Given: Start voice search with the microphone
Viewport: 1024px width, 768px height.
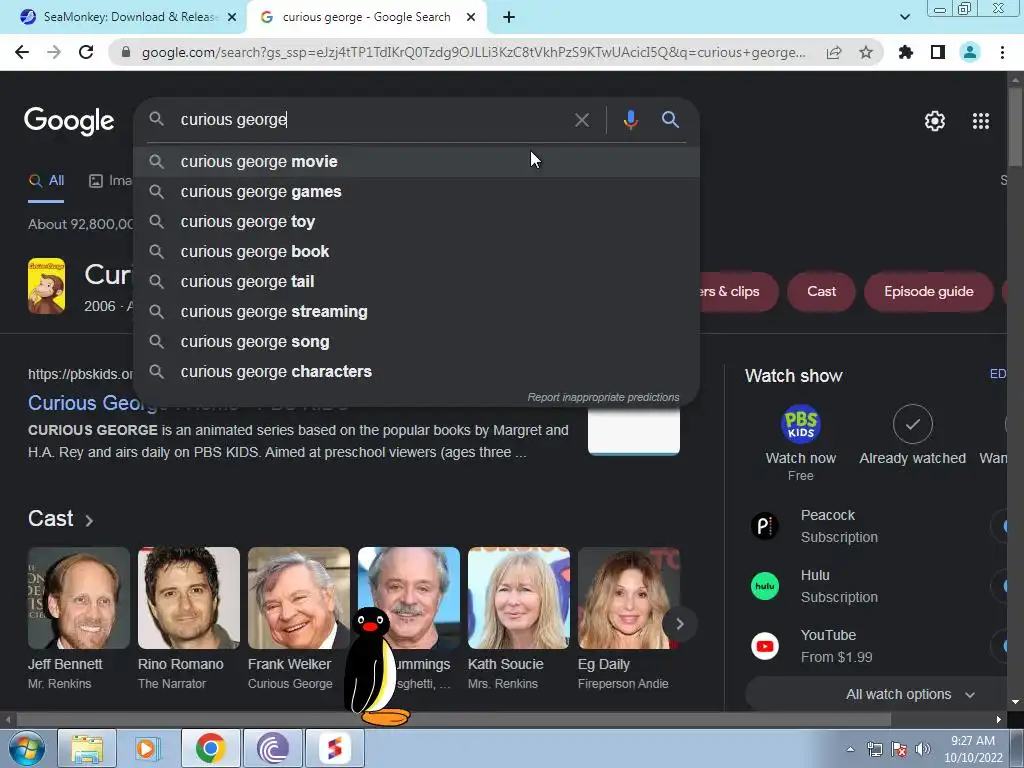Looking at the screenshot, I should [630, 120].
